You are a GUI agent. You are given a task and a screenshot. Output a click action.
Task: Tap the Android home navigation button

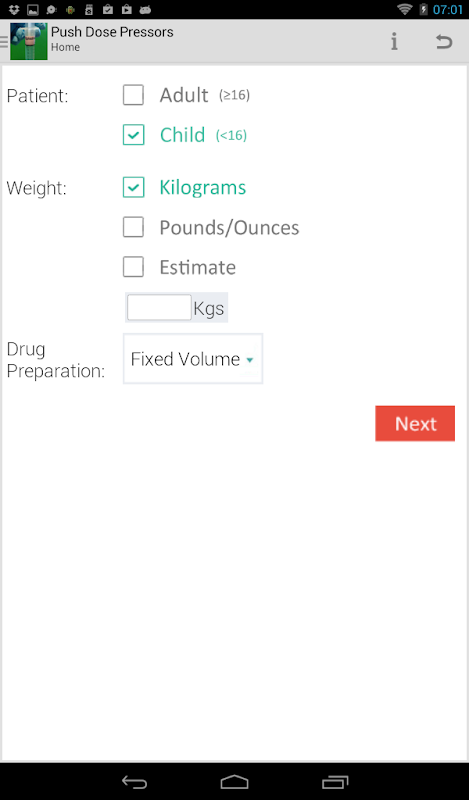click(x=234, y=782)
